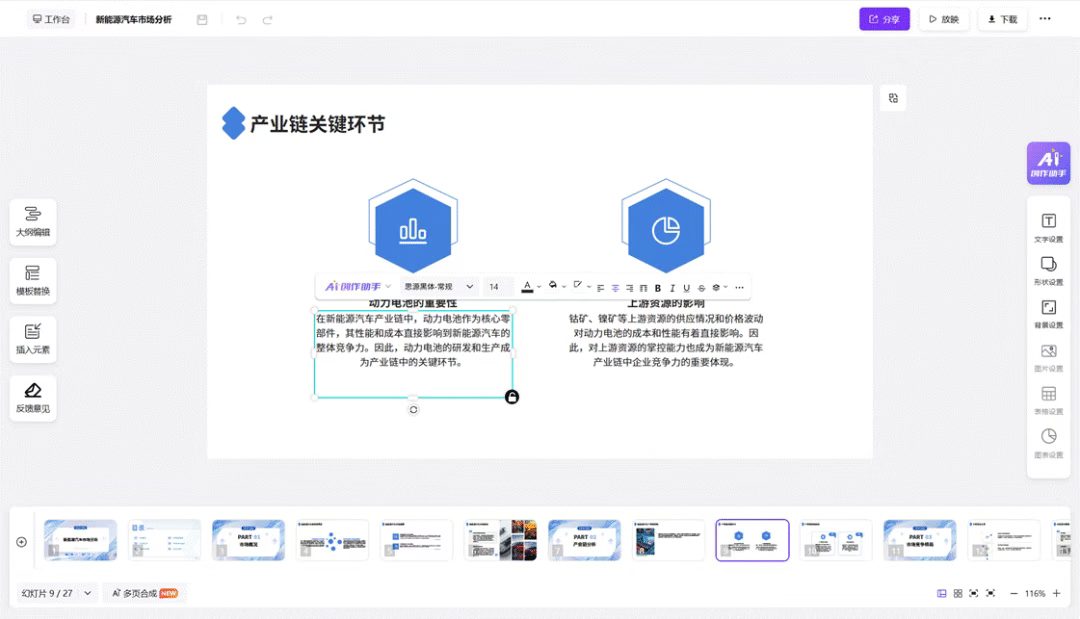Screen dimensions: 1080x619
Task: Click the AI 创作助手 assistant icon
Action: coord(1048,162)
